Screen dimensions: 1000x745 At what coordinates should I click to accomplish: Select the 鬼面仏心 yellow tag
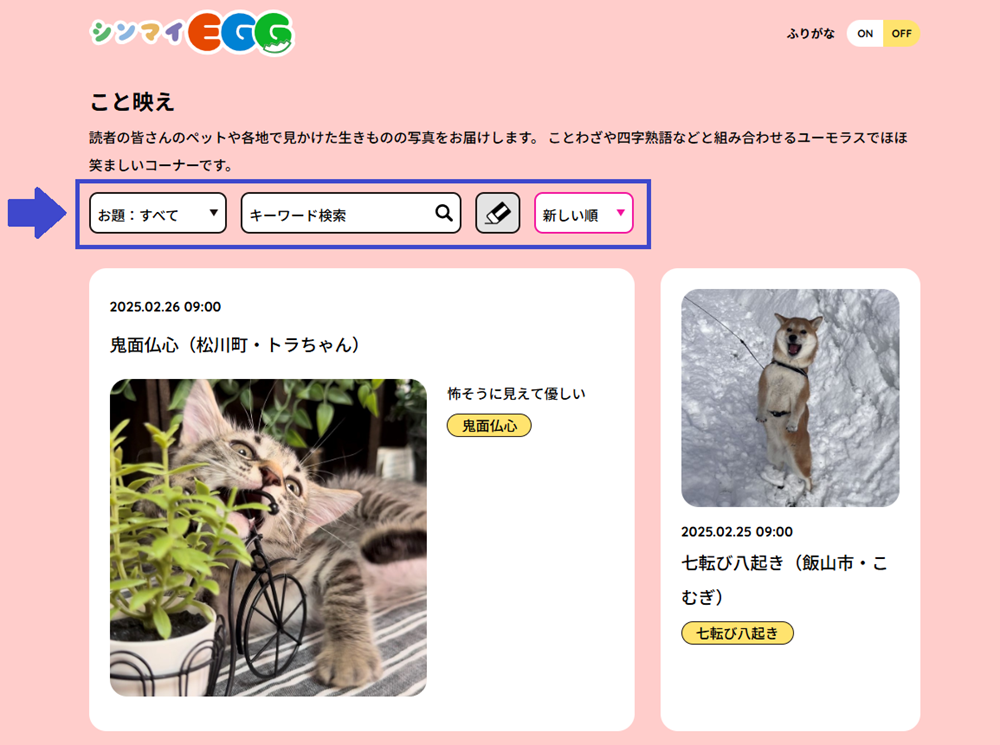pyautogui.click(x=489, y=425)
